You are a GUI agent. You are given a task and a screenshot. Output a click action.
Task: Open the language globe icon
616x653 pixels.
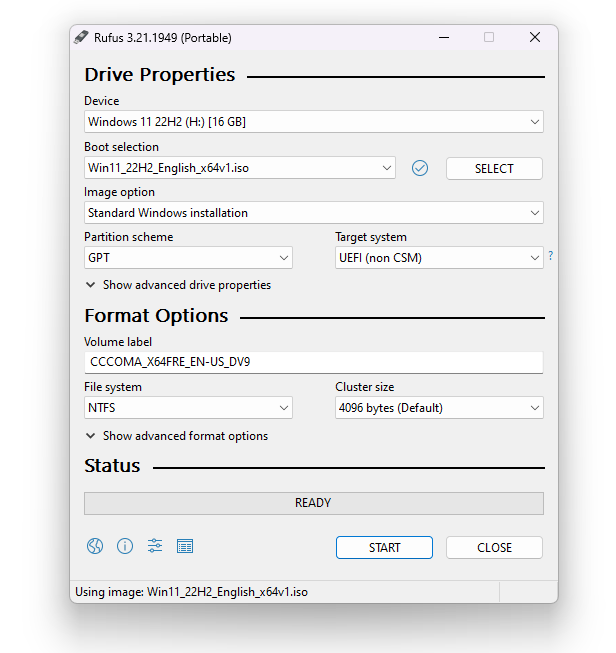tap(95, 546)
